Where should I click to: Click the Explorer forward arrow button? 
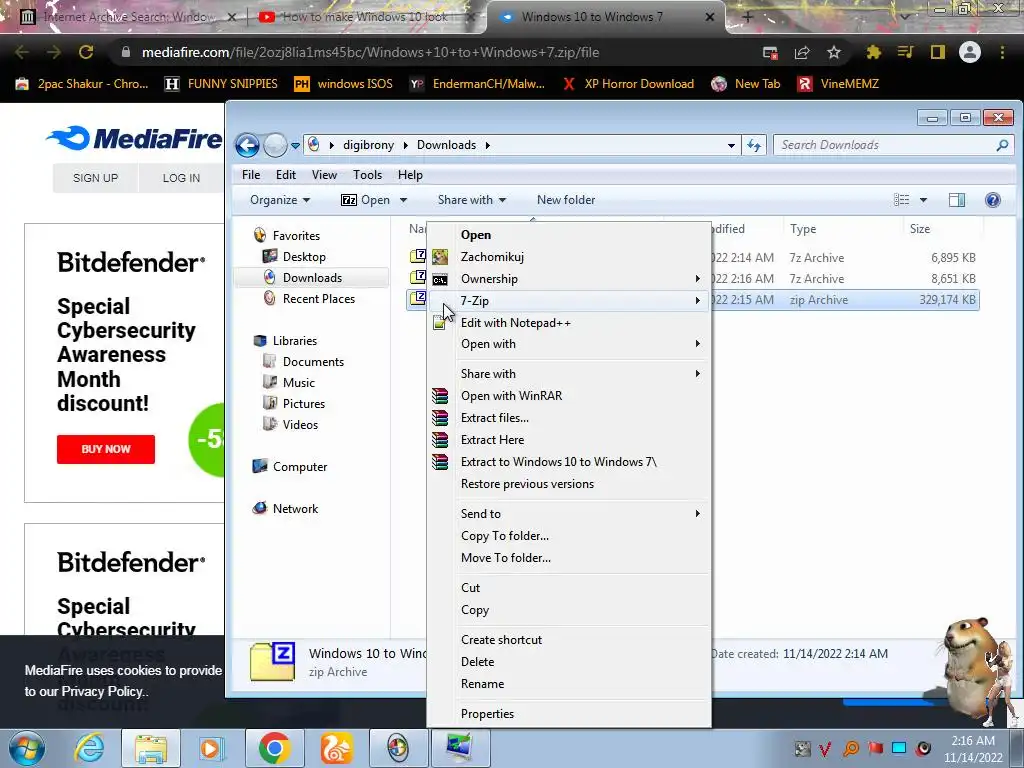(x=276, y=145)
